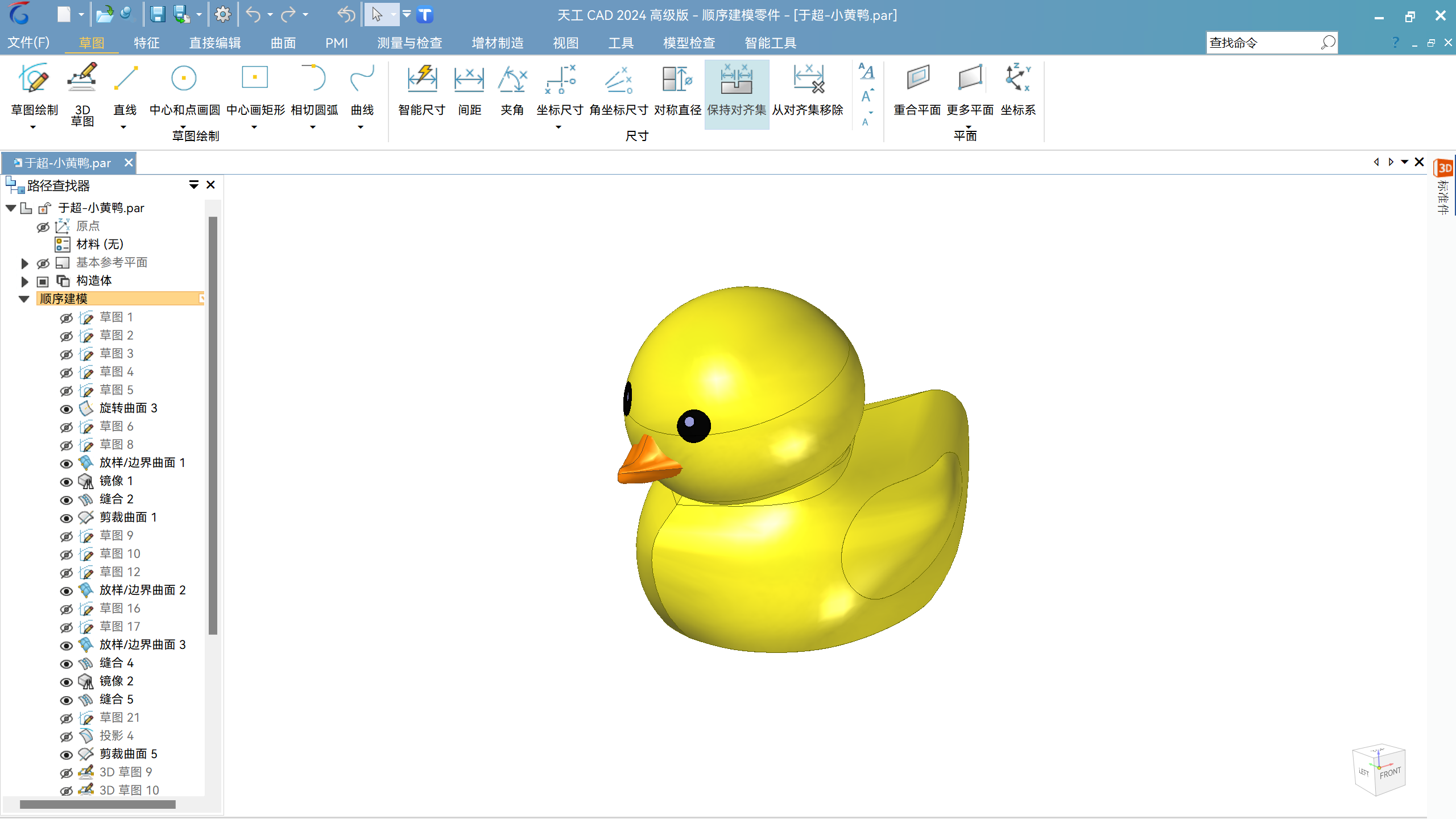Expand the 基本参考平面 tree node
Image resolution: width=1456 pixels, height=819 pixels.
pos(24,263)
